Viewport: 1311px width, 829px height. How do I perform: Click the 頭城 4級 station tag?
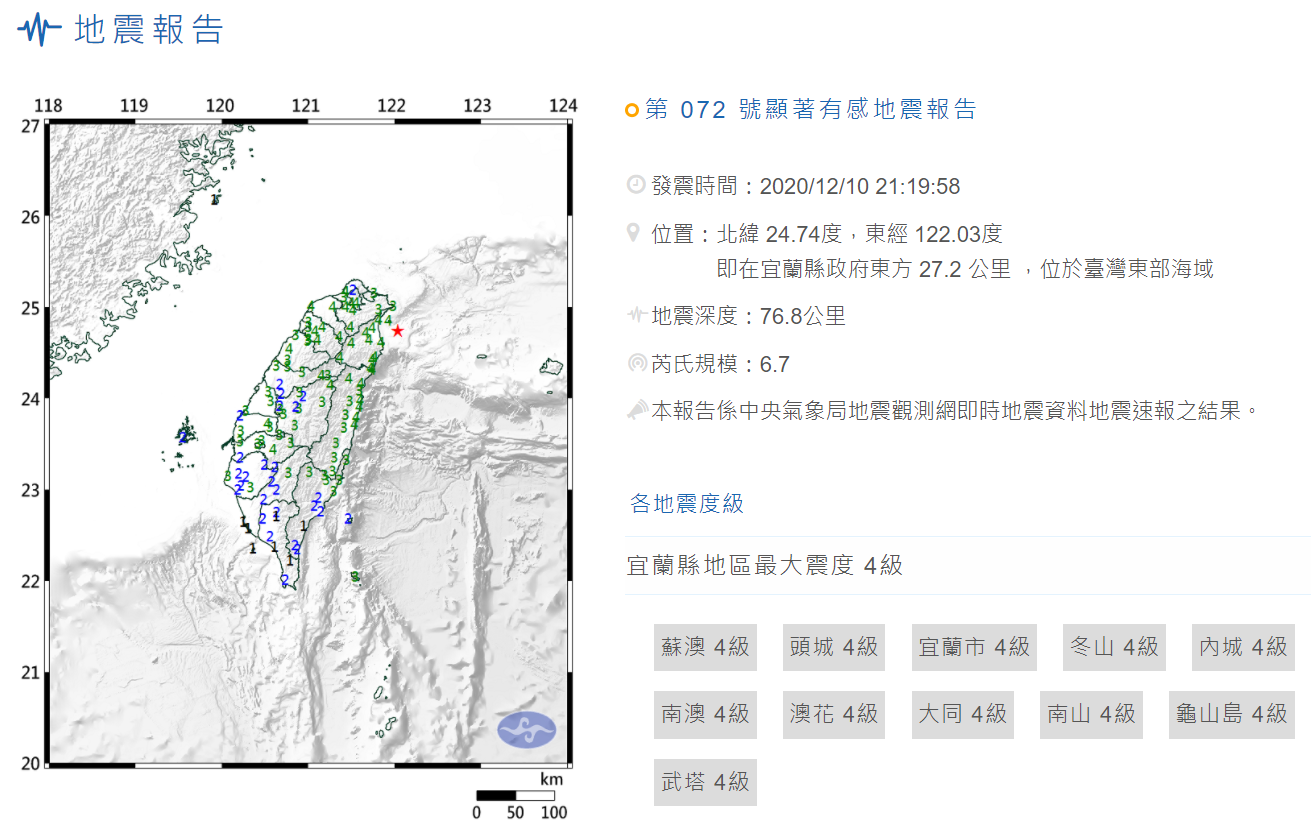click(833, 647)
